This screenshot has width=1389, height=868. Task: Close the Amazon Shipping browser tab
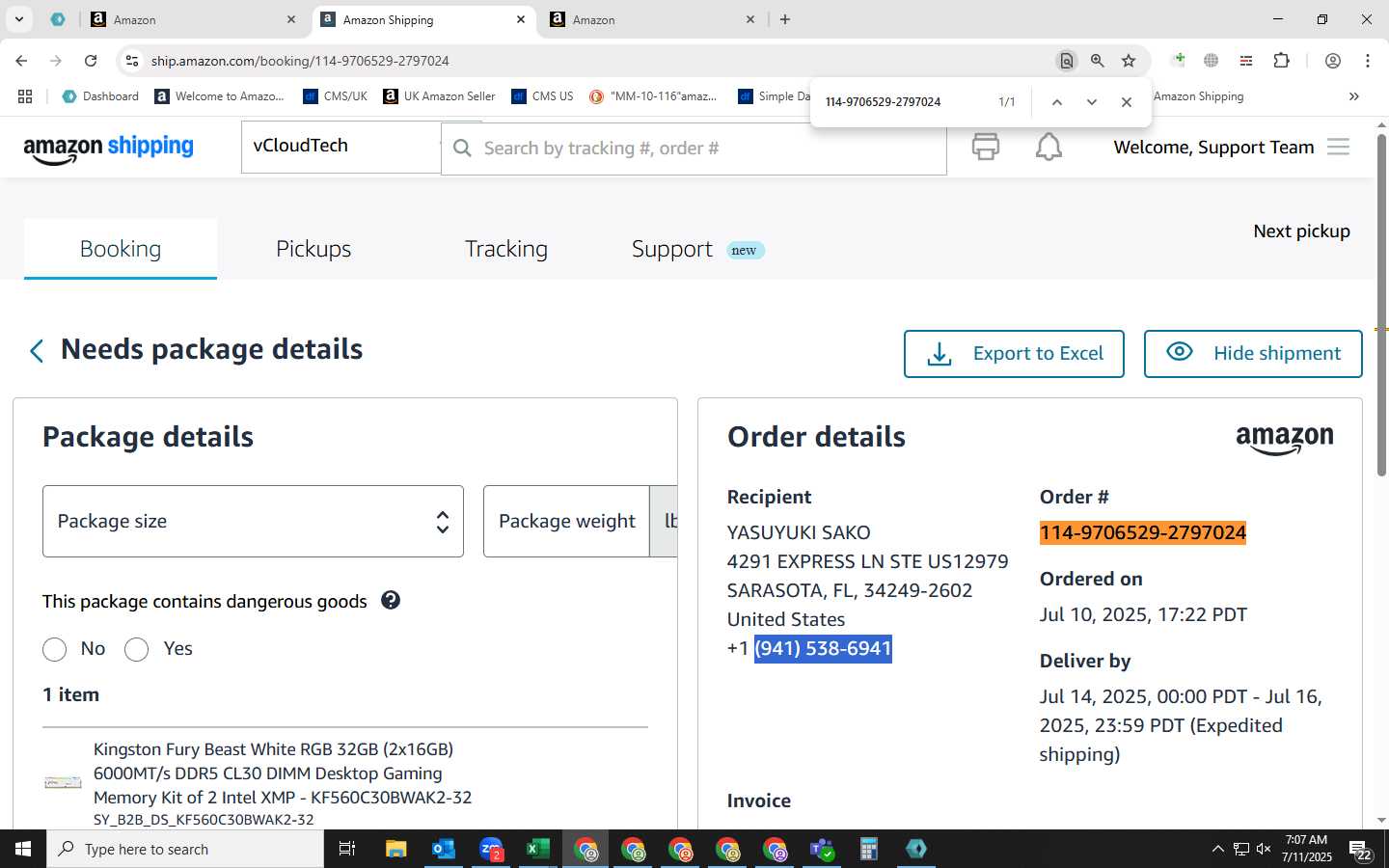521,19
